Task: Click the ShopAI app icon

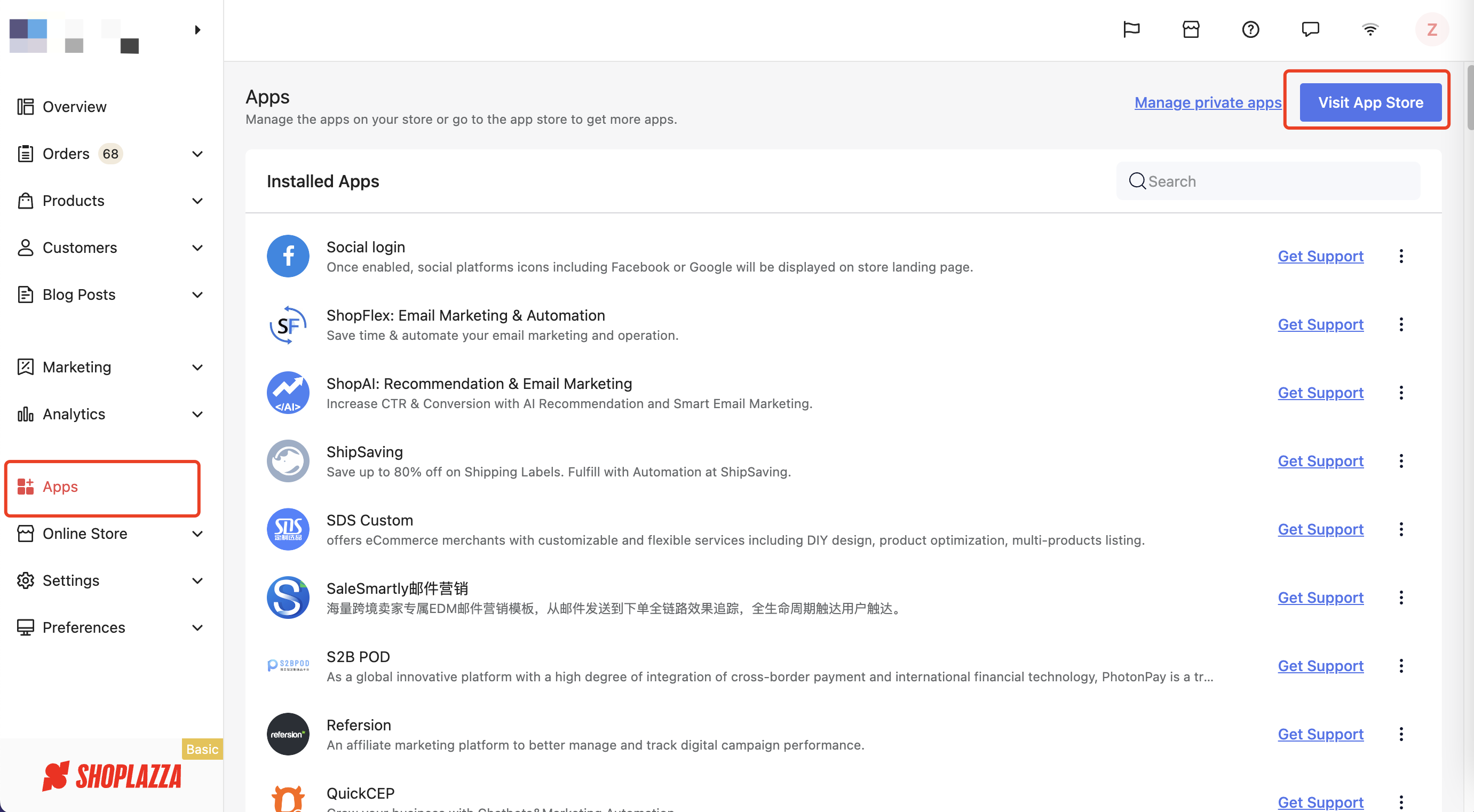Action: 288,393
